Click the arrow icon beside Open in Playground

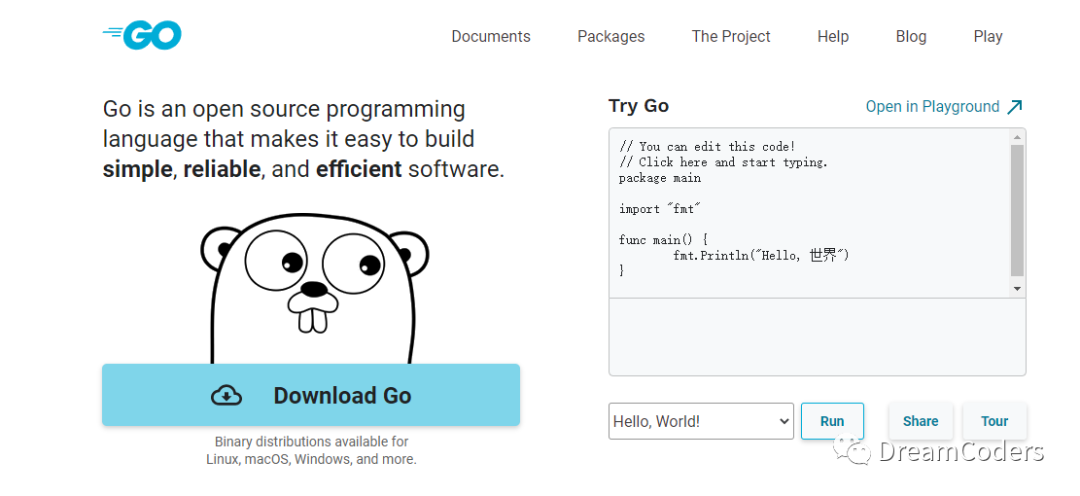point(1015,107)
